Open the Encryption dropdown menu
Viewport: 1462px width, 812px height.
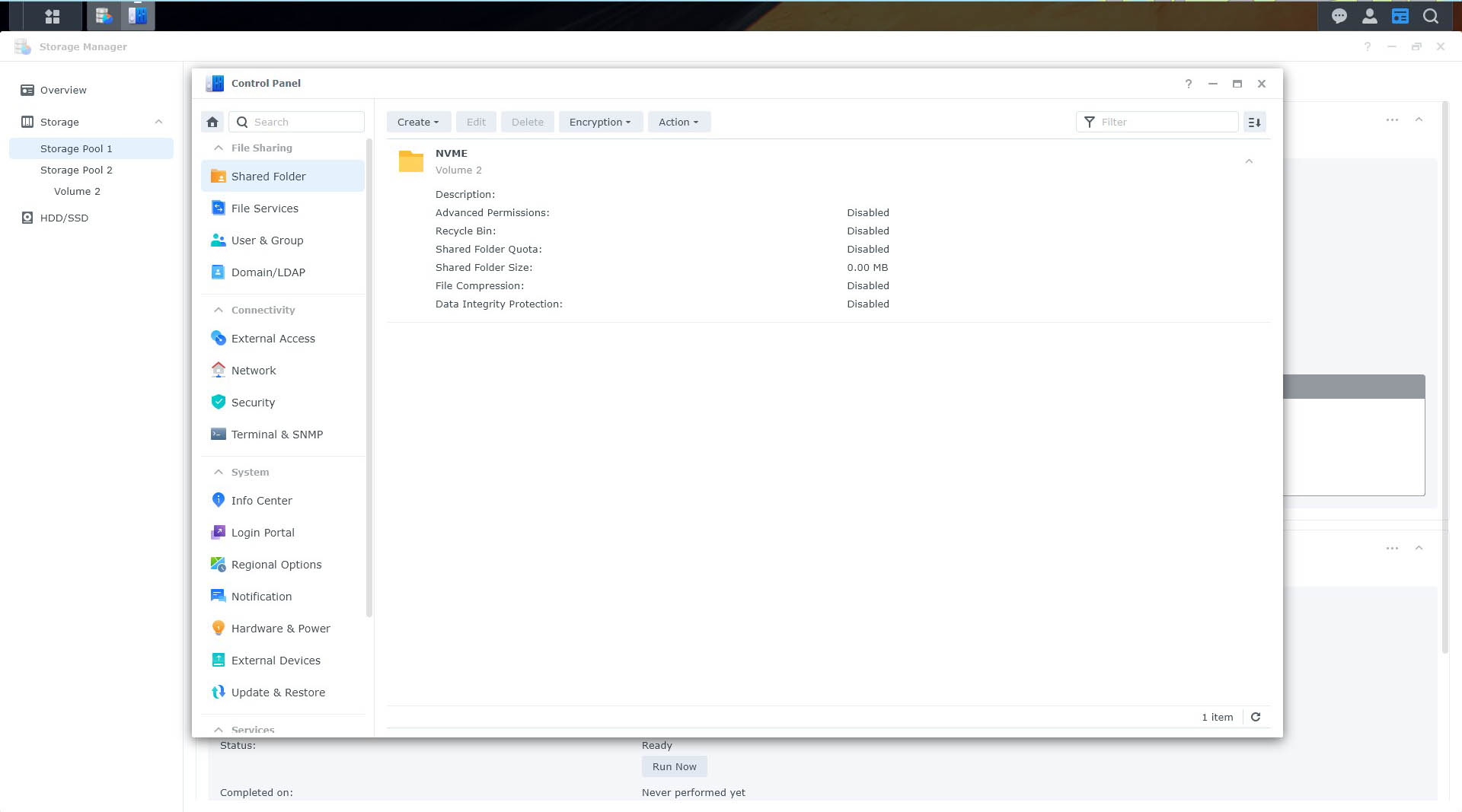[600, 122]
